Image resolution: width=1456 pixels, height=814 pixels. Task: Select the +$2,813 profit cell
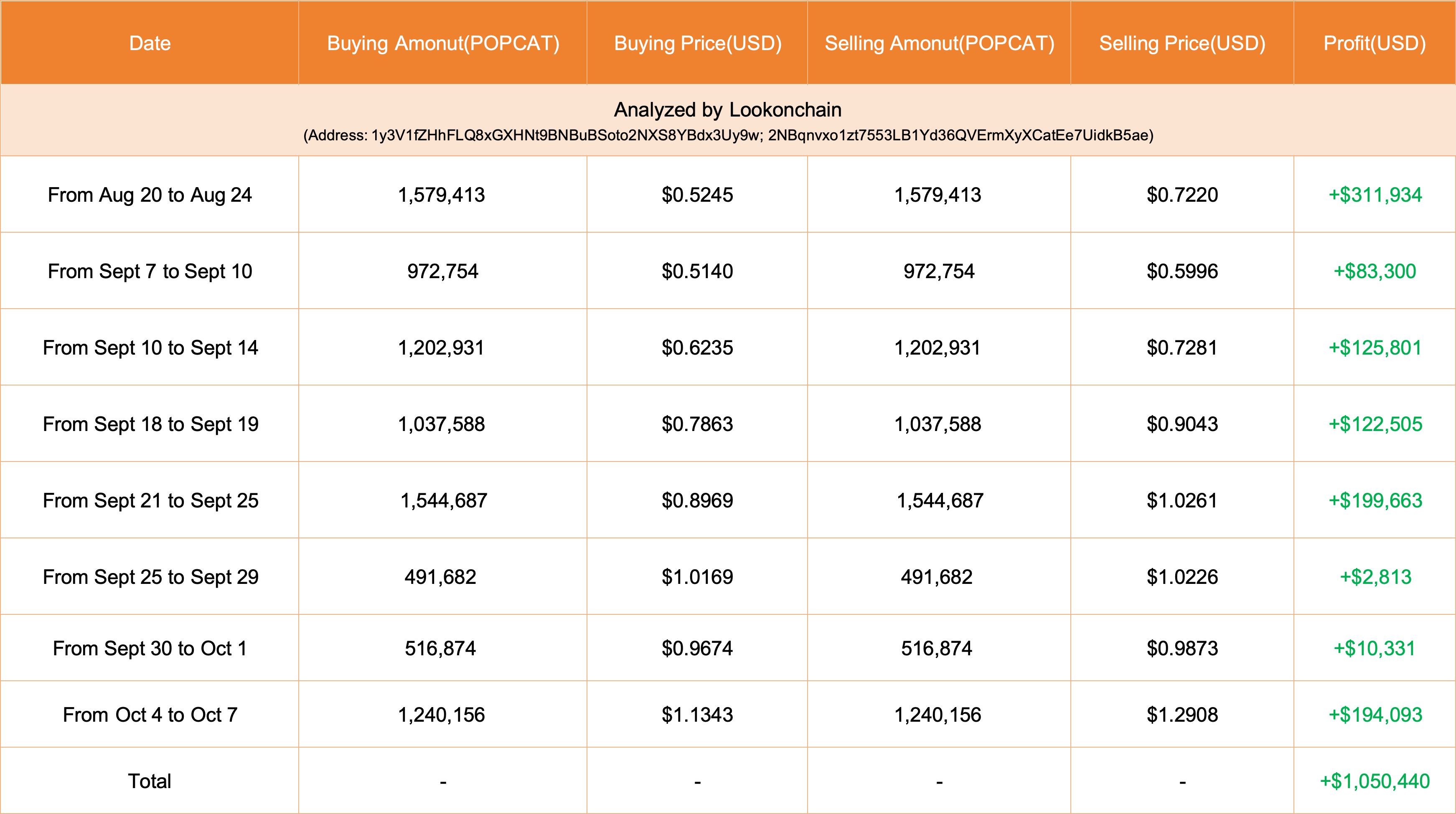[x=1375, y=577]
